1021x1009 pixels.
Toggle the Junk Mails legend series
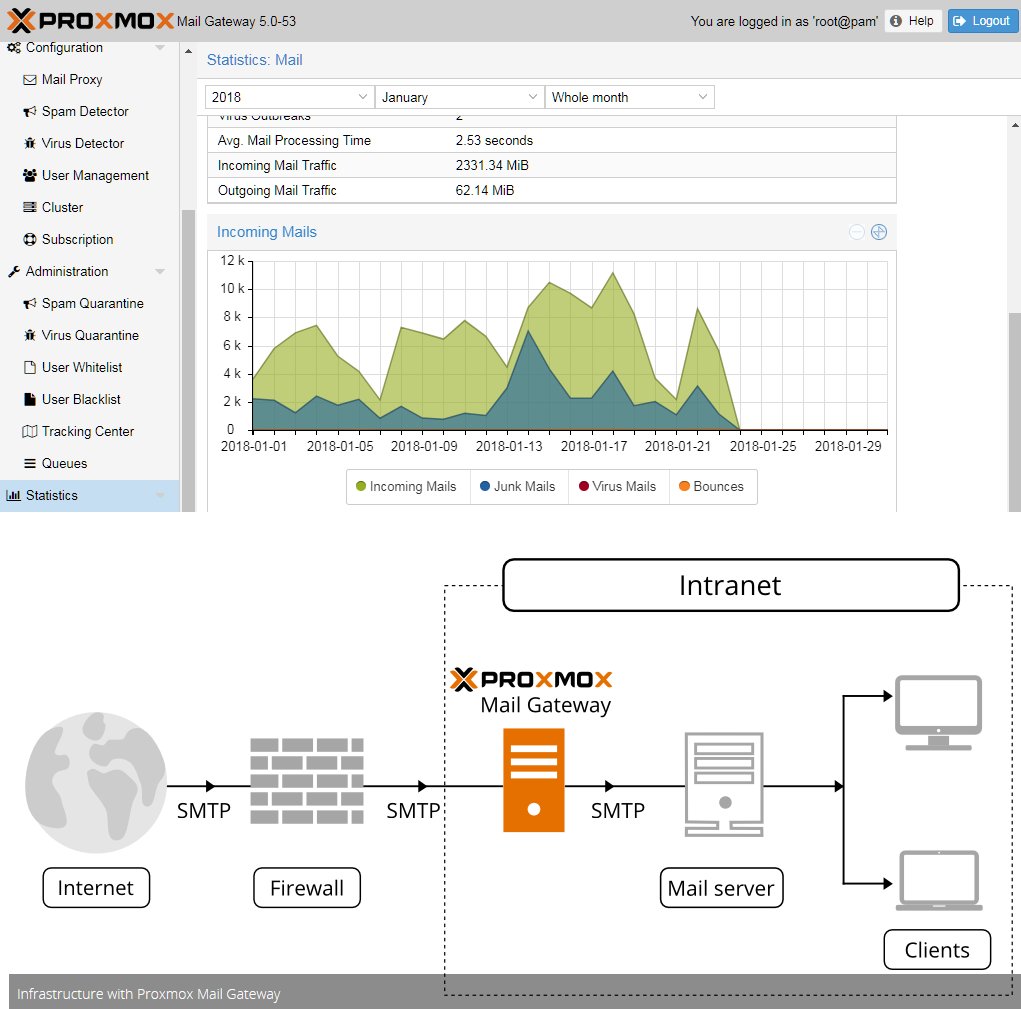pos(518,487)
